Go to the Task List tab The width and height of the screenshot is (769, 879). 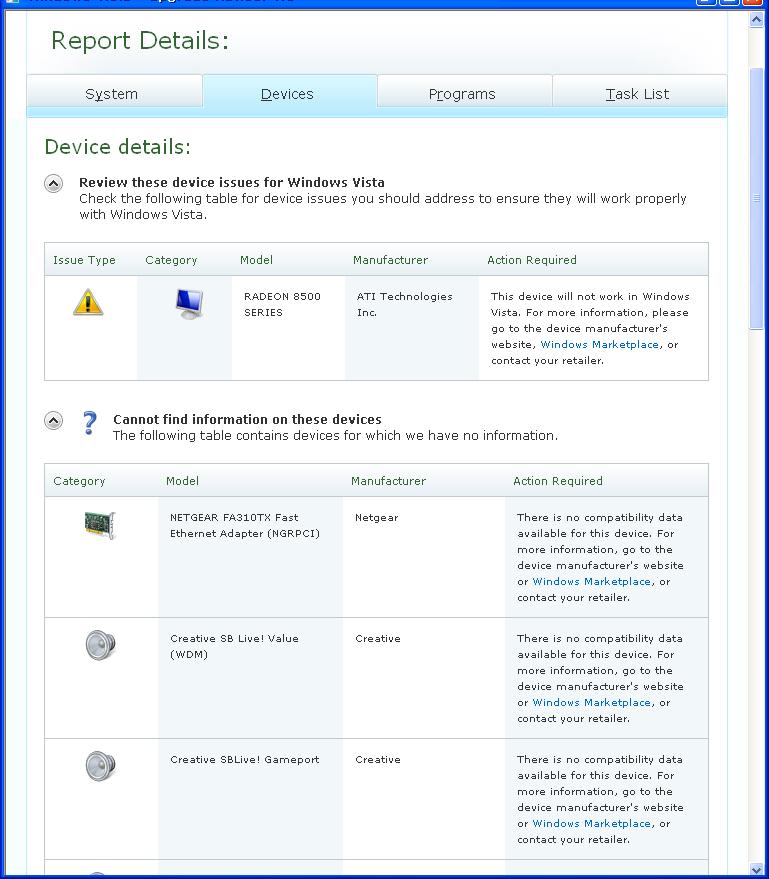point(640,91)
